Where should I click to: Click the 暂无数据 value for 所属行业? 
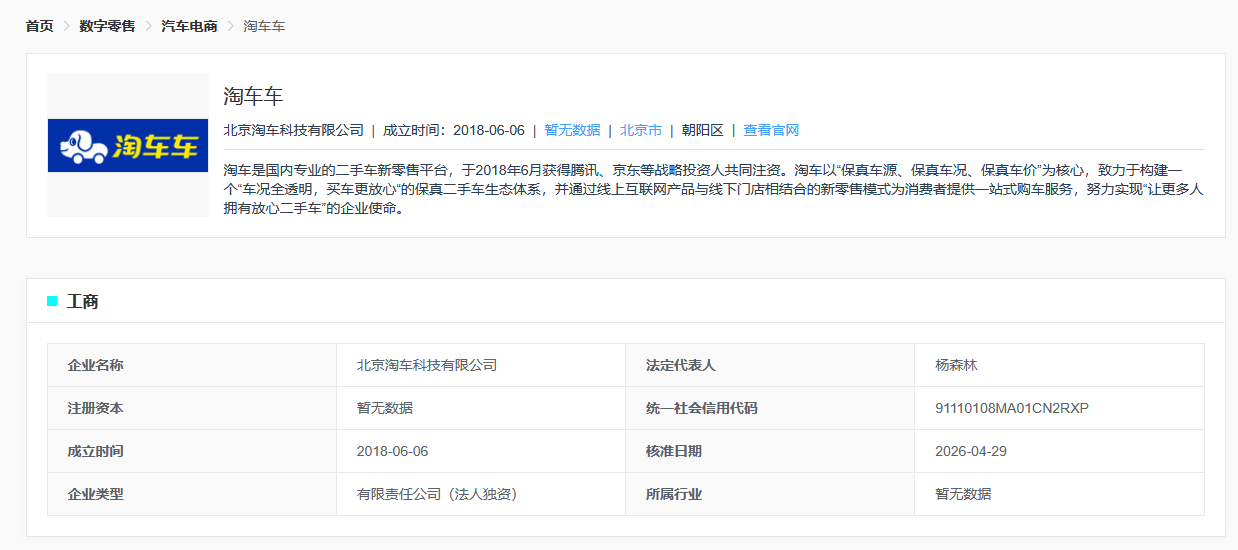(963, 494)
